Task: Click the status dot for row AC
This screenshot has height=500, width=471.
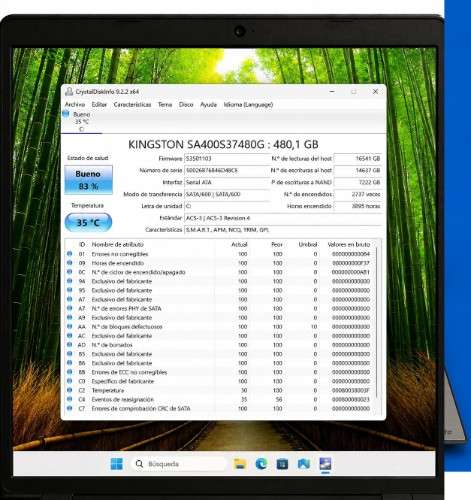Action: 69,335
